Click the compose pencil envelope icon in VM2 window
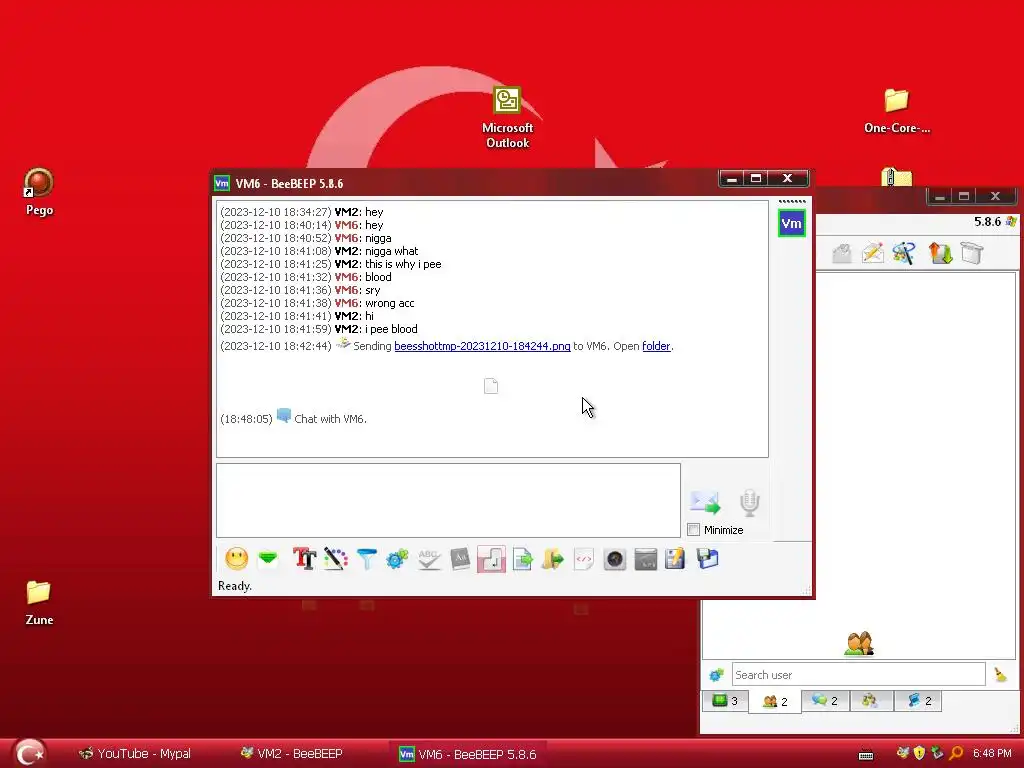 click(872, 253)
